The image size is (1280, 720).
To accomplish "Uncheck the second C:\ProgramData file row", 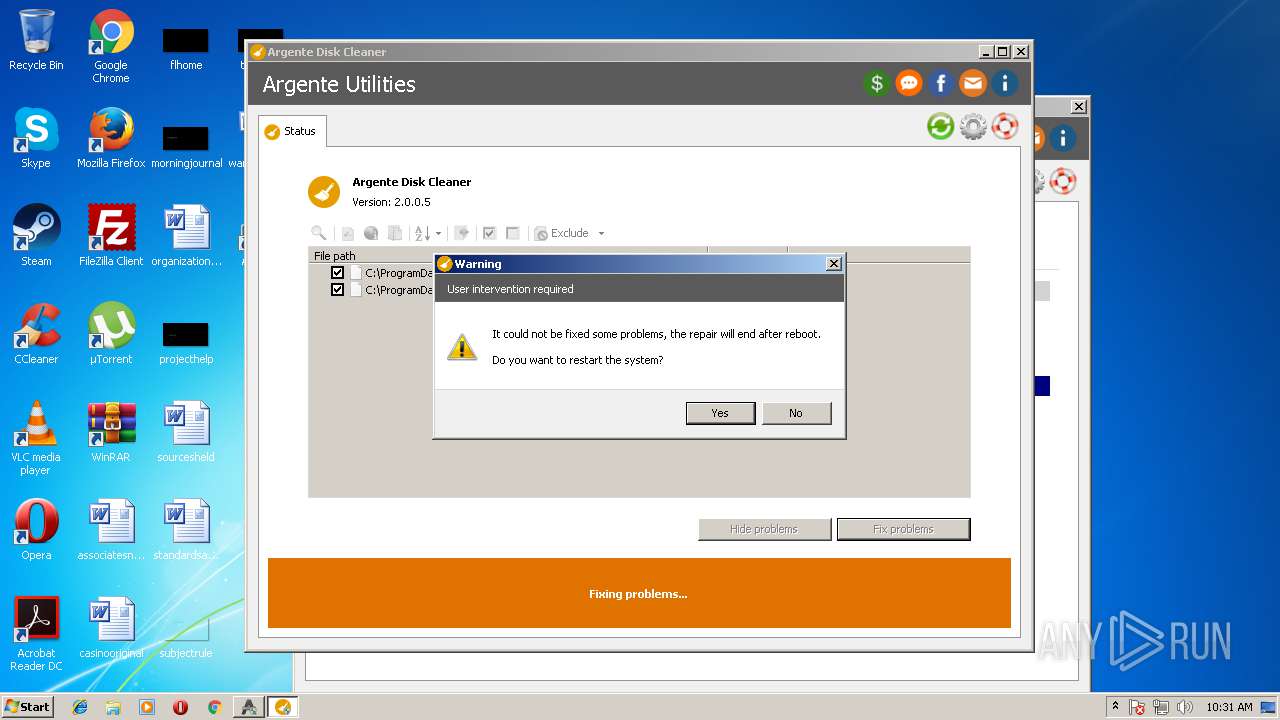I will coord(337,290).
